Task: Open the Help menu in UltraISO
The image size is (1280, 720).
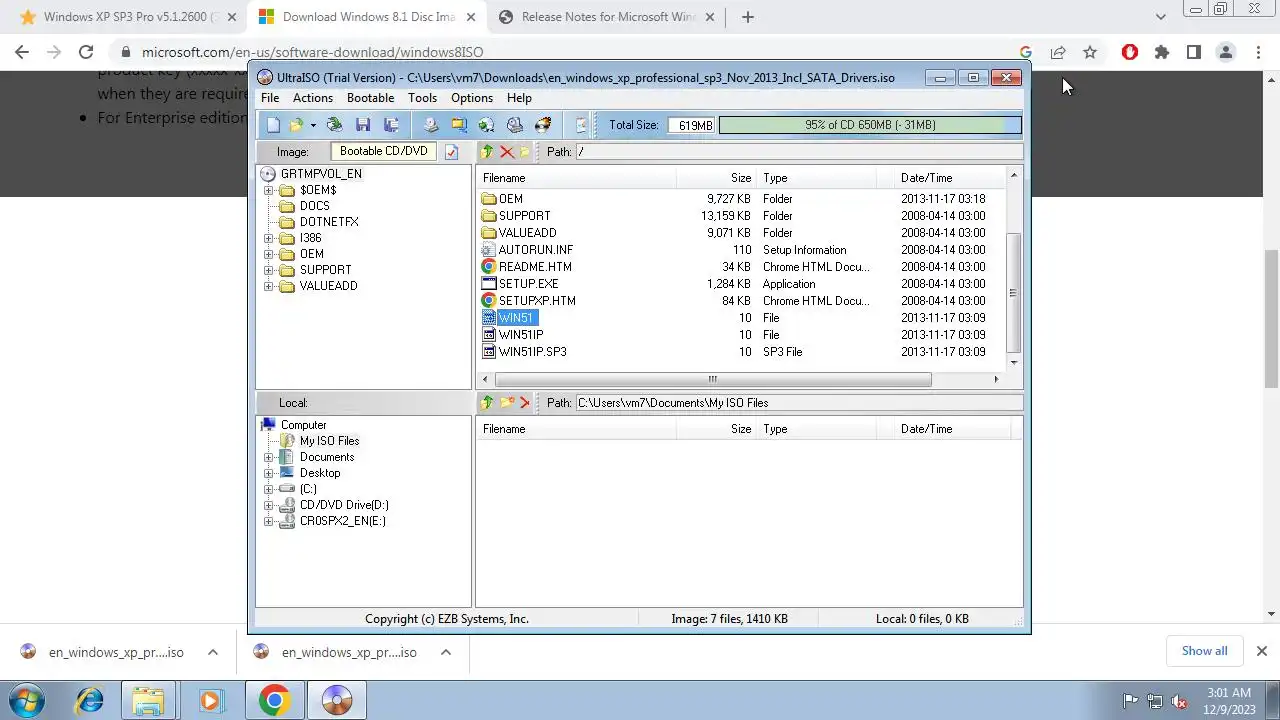Action: pos(519,98)
